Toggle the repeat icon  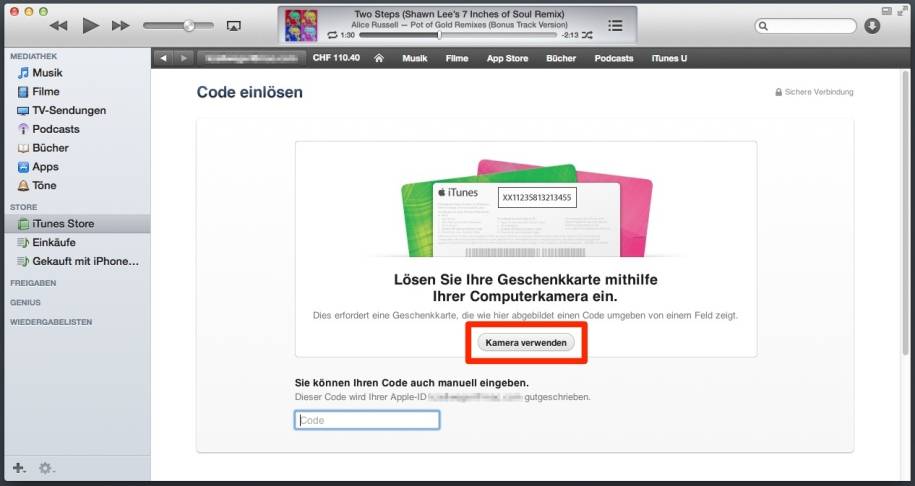333,35
